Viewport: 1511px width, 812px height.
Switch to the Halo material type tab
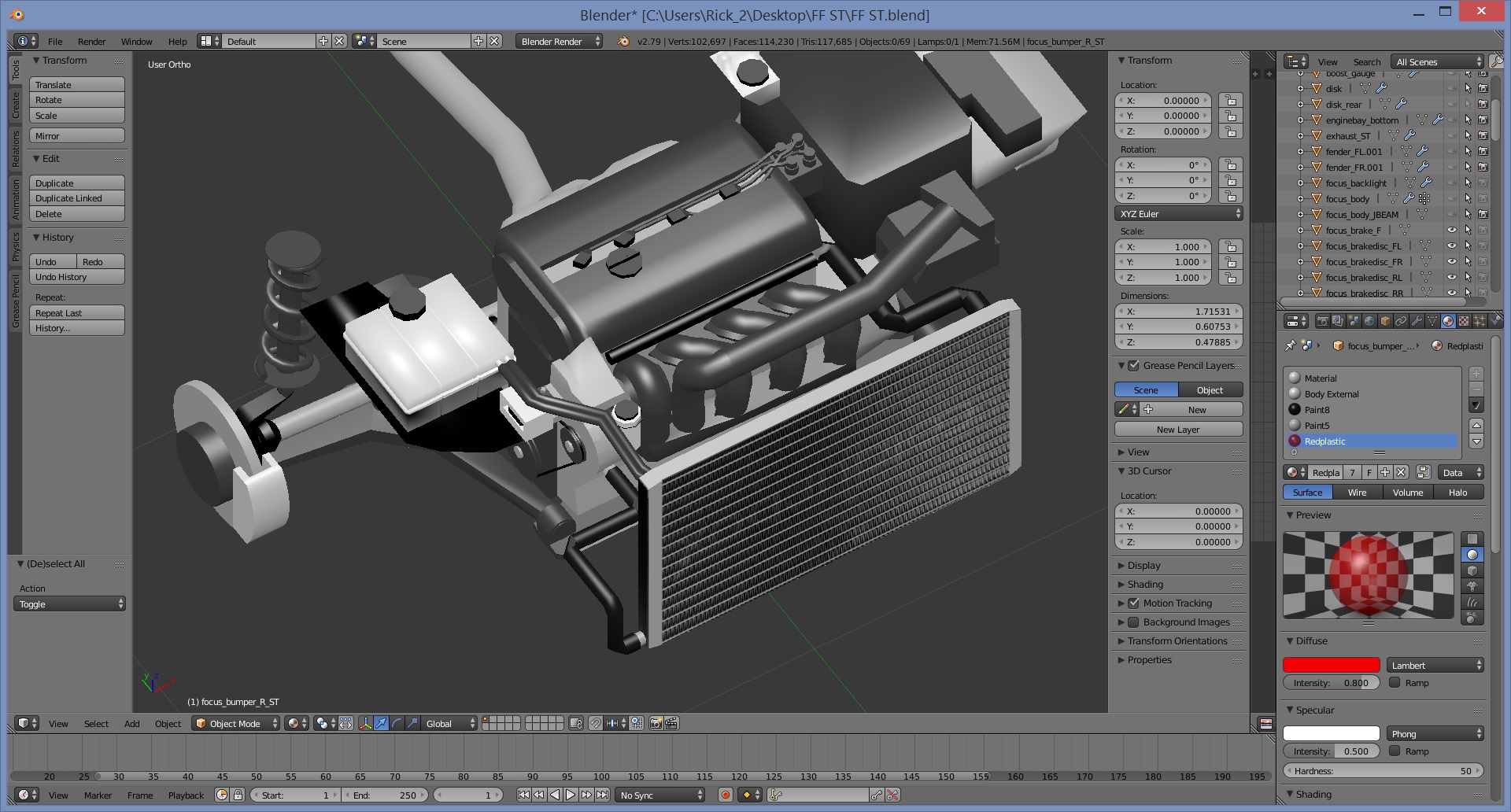pos(1457,492)
